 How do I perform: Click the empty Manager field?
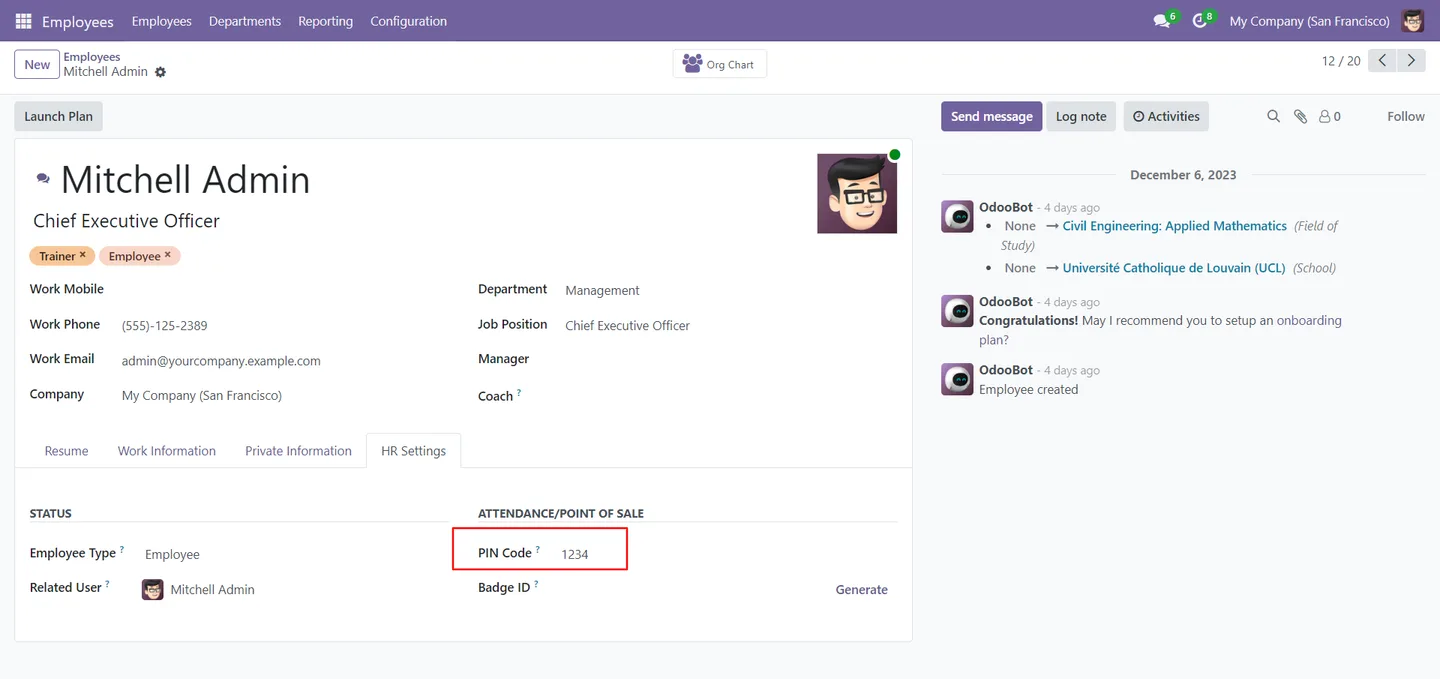[x=729, y=360]
